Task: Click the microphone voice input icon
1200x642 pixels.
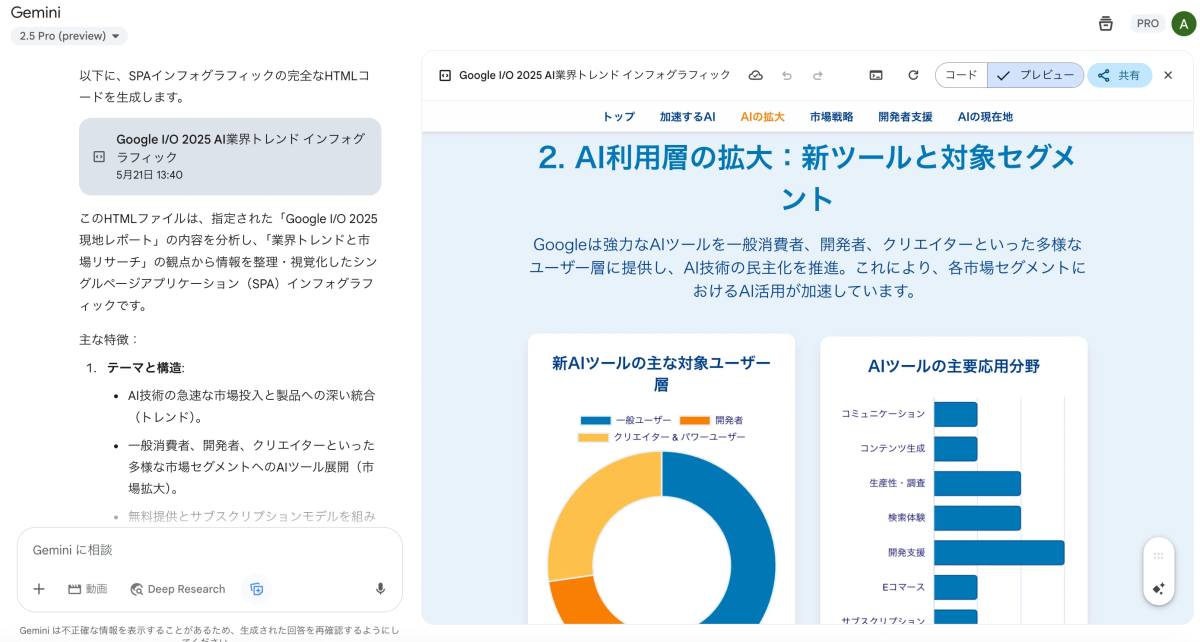Action: [x=380, y=589]
